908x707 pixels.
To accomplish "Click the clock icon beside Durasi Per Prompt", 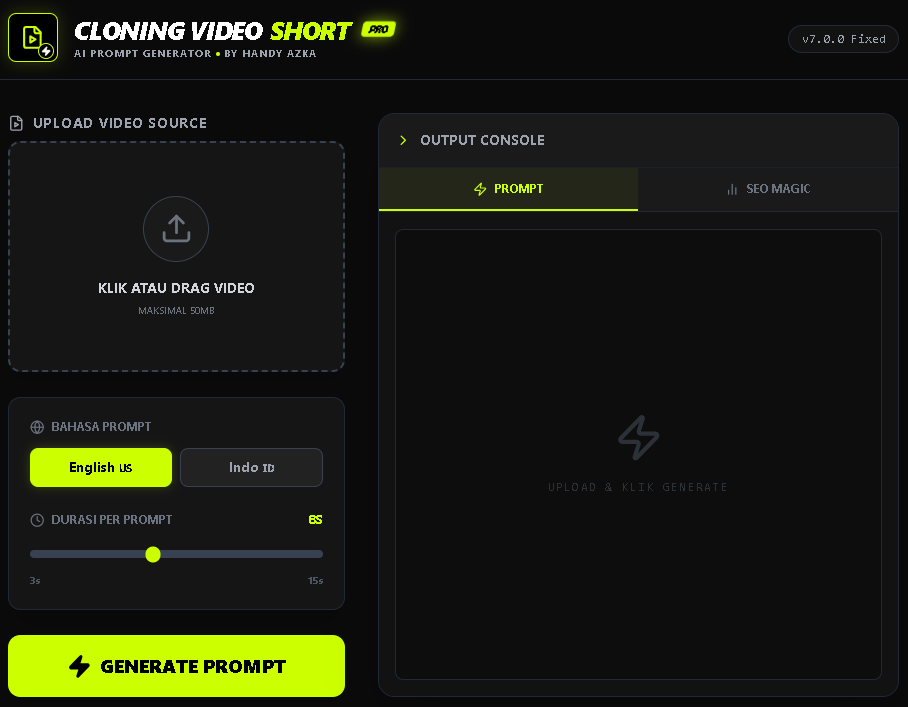I will click(x=37, y=520).
